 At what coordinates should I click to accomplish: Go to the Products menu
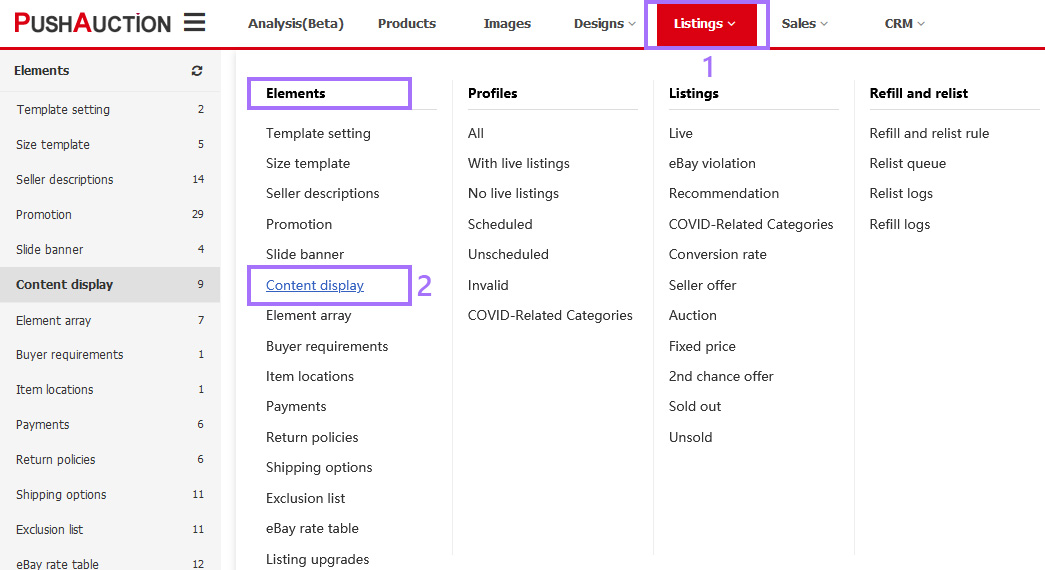[x=407, y=24]
